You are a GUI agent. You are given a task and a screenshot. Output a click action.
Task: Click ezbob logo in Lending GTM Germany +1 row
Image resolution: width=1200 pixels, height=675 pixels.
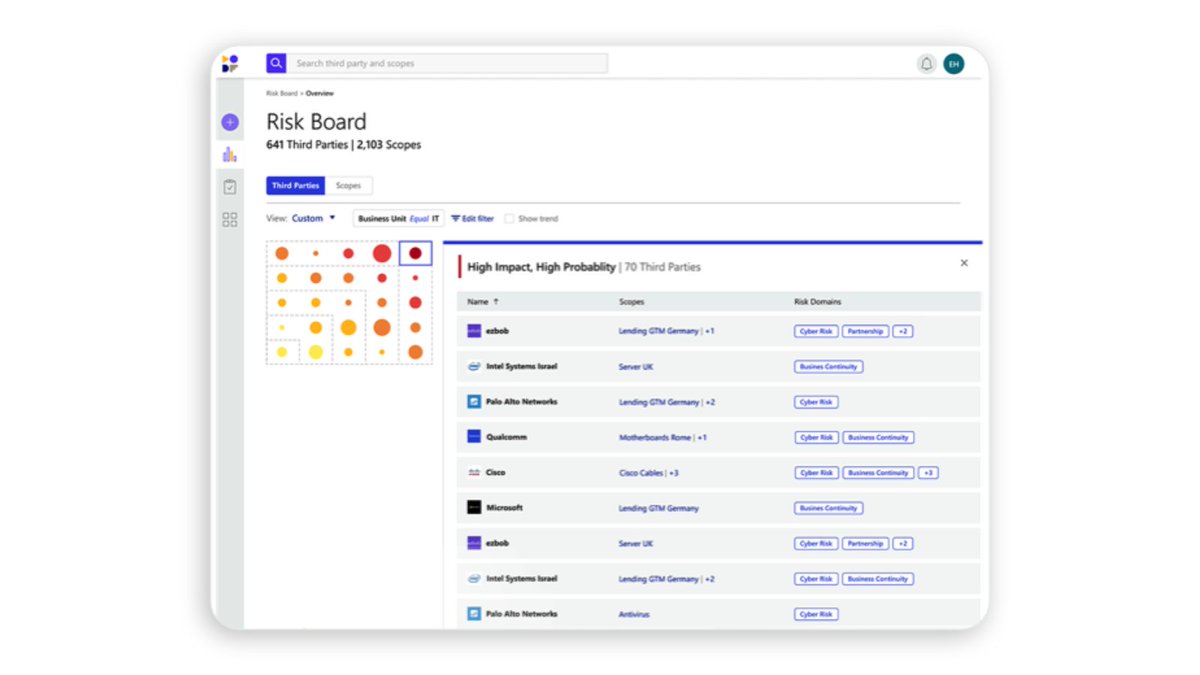click(x=474, y=331)
